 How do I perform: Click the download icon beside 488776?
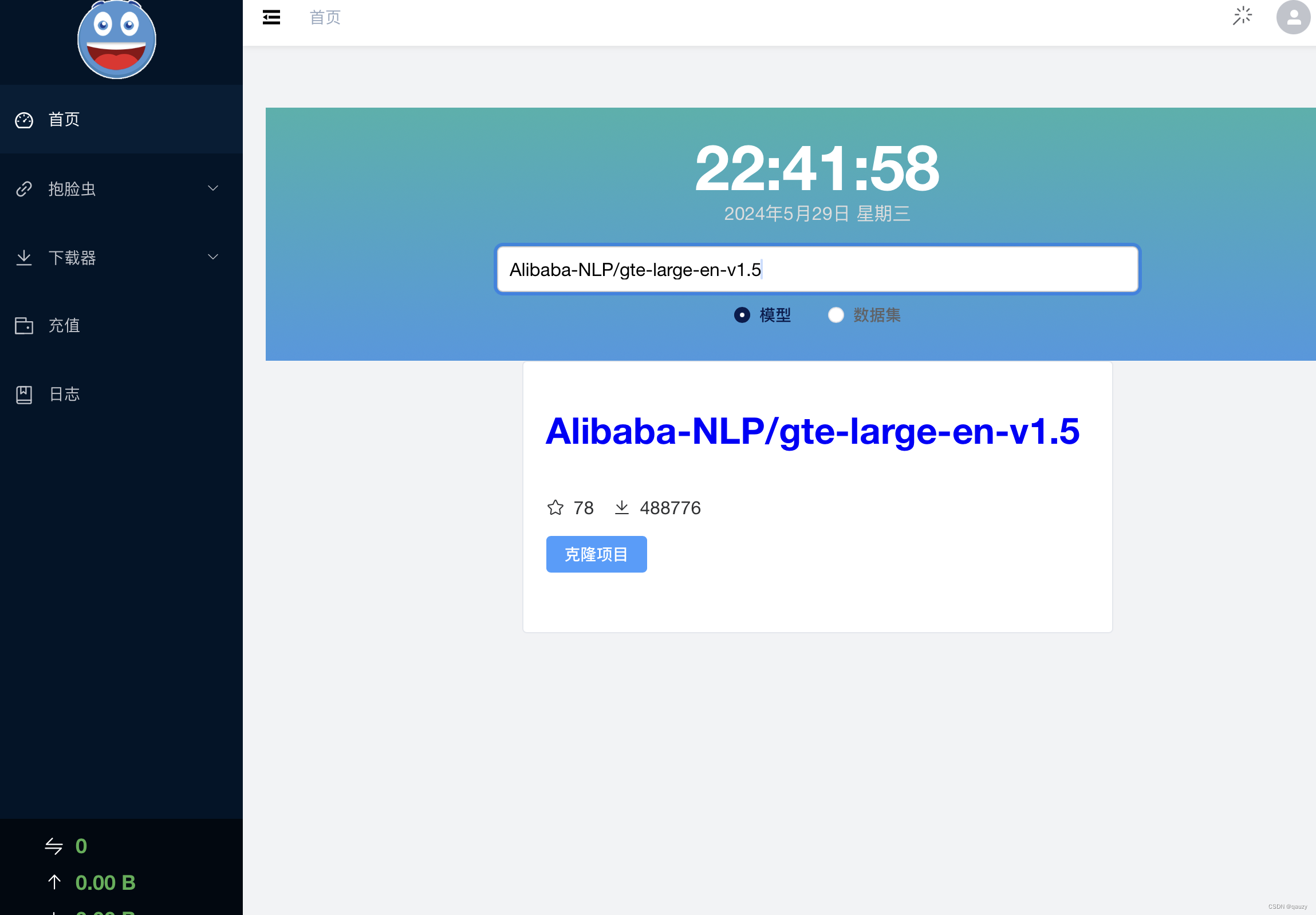621,508
